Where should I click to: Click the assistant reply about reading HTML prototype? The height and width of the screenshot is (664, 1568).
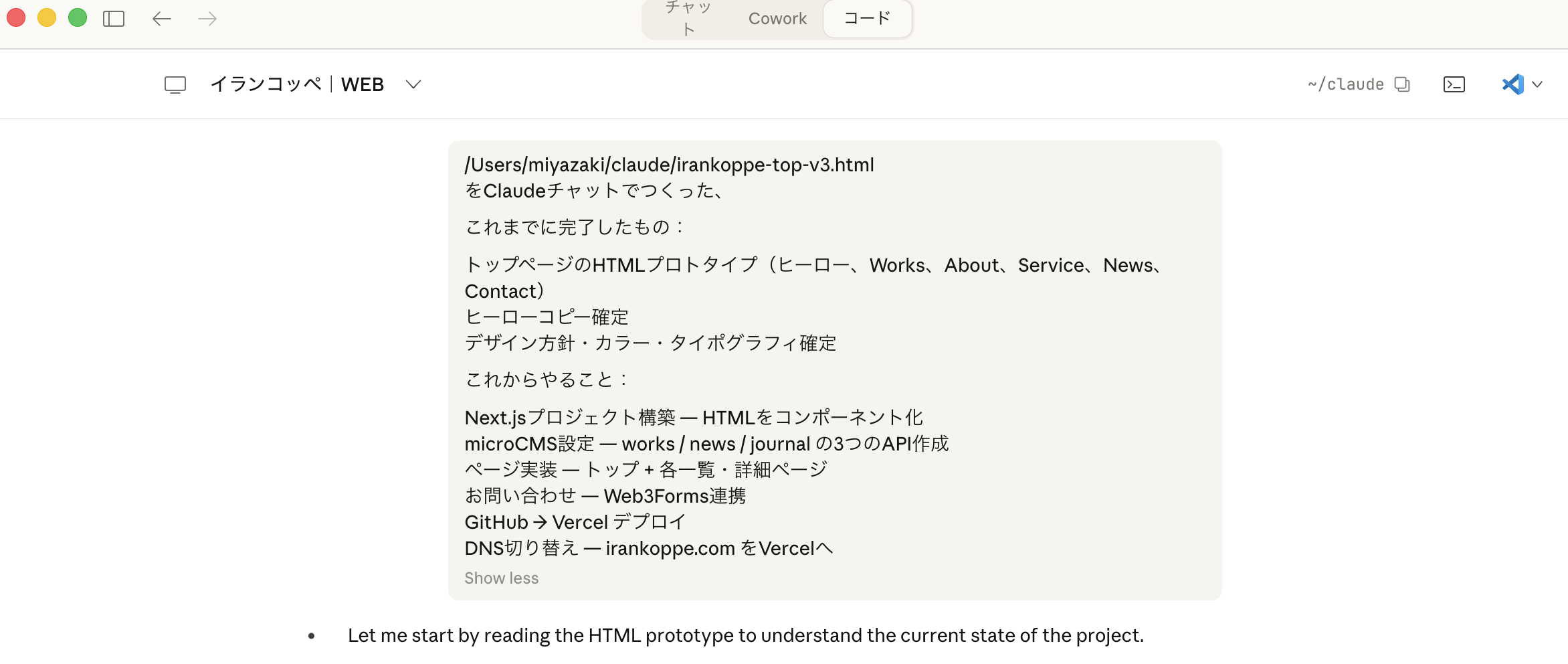(745, 635)
